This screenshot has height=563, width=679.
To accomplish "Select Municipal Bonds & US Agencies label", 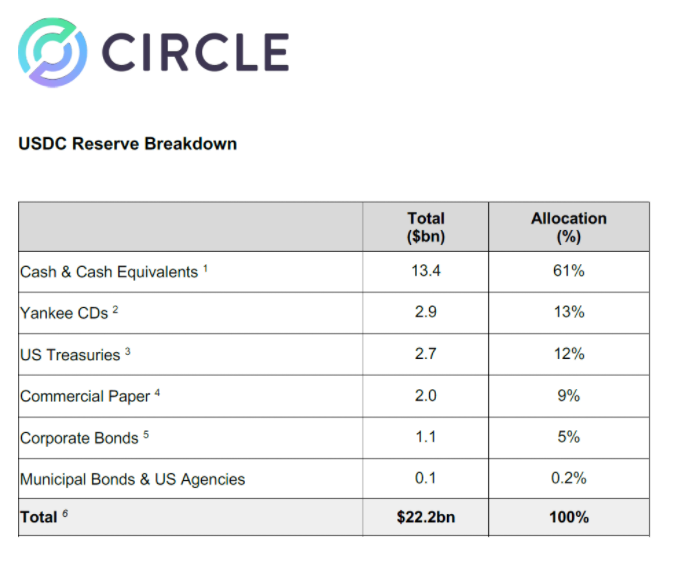I will click(x=133, y=479).
